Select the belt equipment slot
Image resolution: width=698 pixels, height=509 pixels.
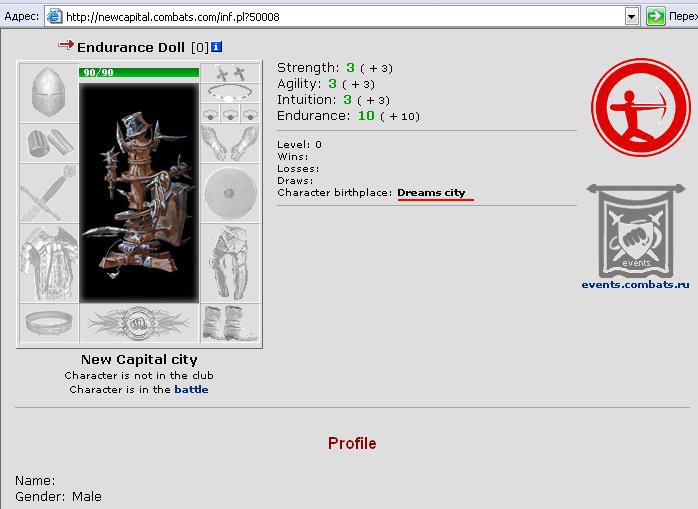(49, 323)
